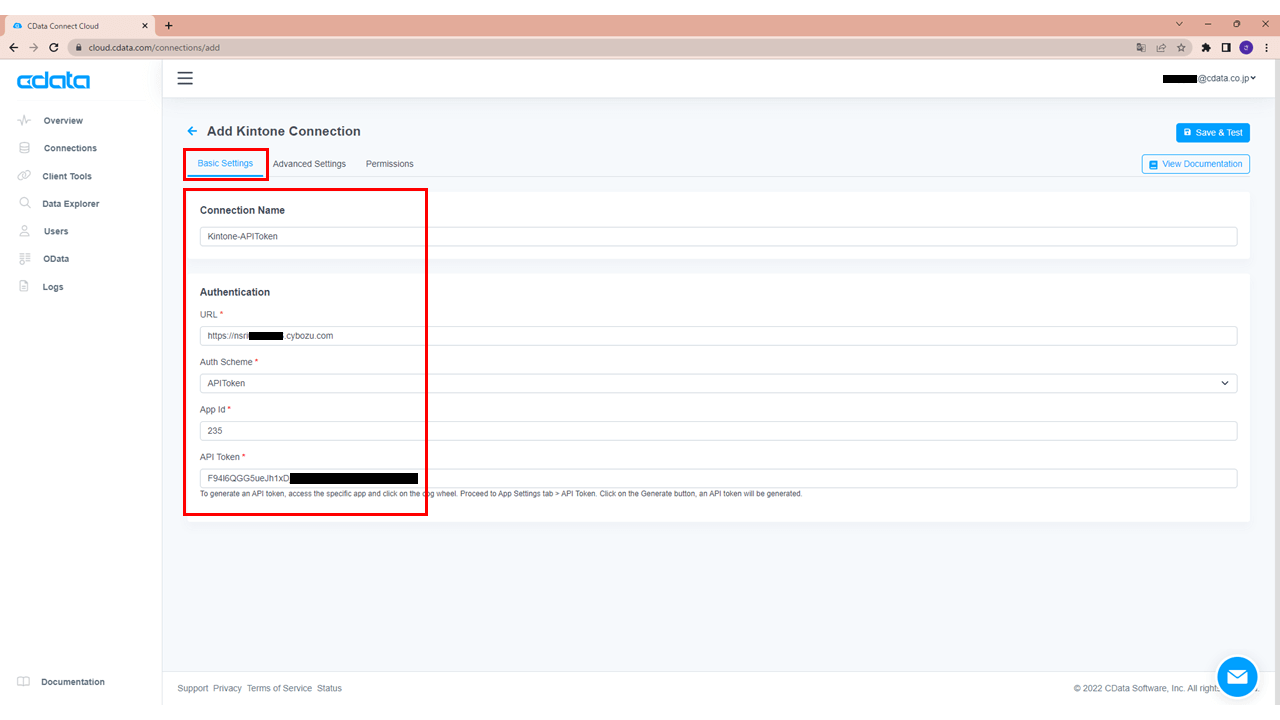1280x720 pixels.
Task: Go to Connections in the sidebar
Action: [x=70, y=148]
